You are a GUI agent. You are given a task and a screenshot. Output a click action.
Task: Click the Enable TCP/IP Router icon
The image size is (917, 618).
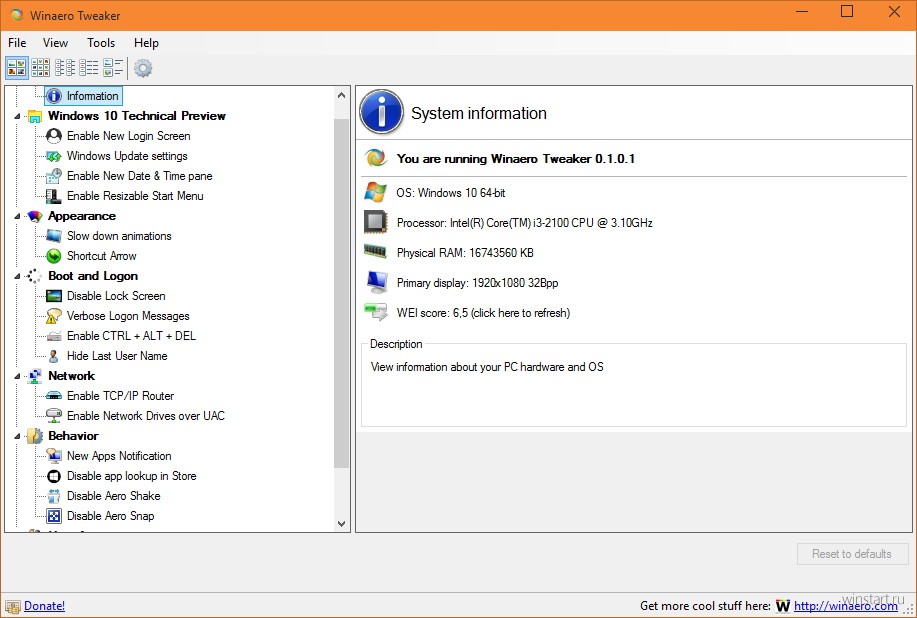click(54, 396)
